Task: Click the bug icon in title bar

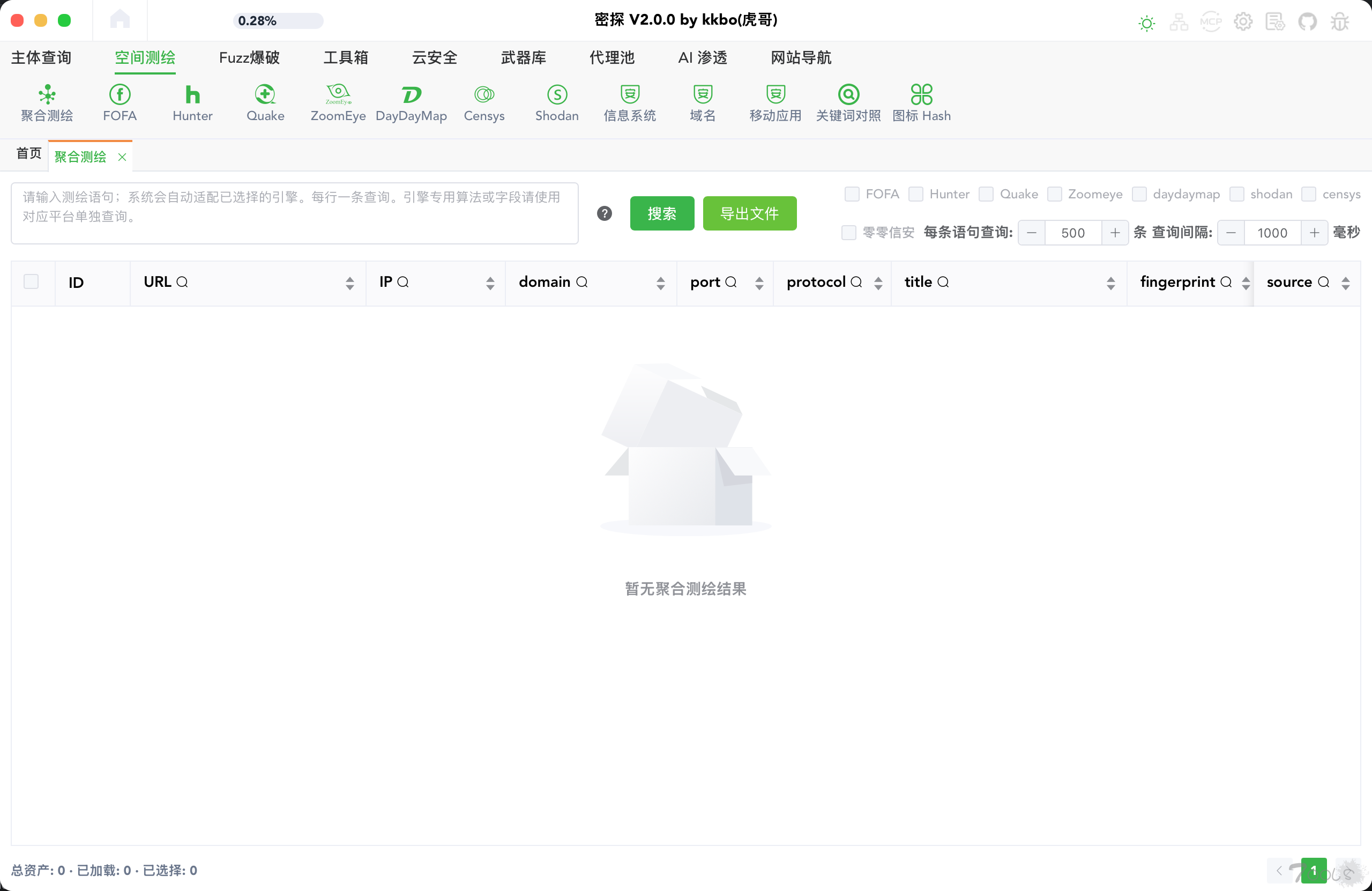Action: [1340, 22]
